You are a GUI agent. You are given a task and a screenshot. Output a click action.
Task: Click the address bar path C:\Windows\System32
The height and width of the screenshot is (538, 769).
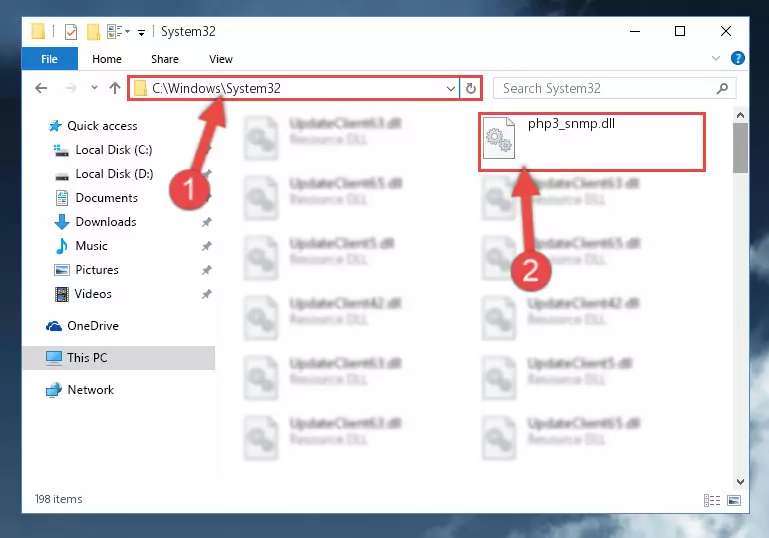(216, 88)
